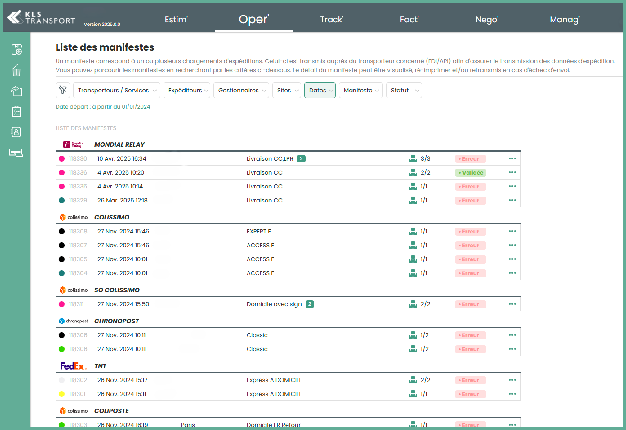Click pink color dot on first Mondial Relay row
626x430 pixels.
tap(64, 158)
